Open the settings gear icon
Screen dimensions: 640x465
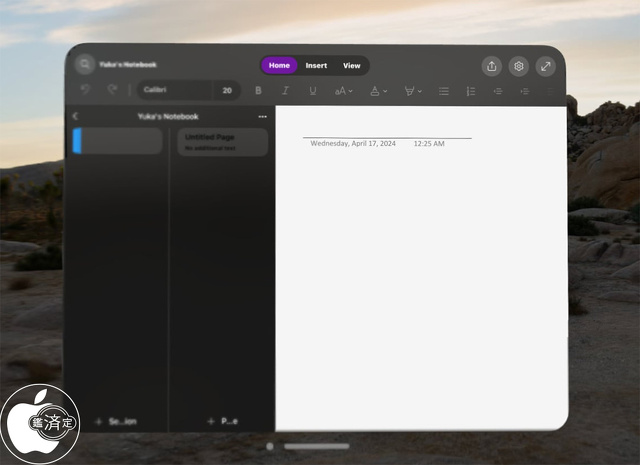[x=518, y=66]
